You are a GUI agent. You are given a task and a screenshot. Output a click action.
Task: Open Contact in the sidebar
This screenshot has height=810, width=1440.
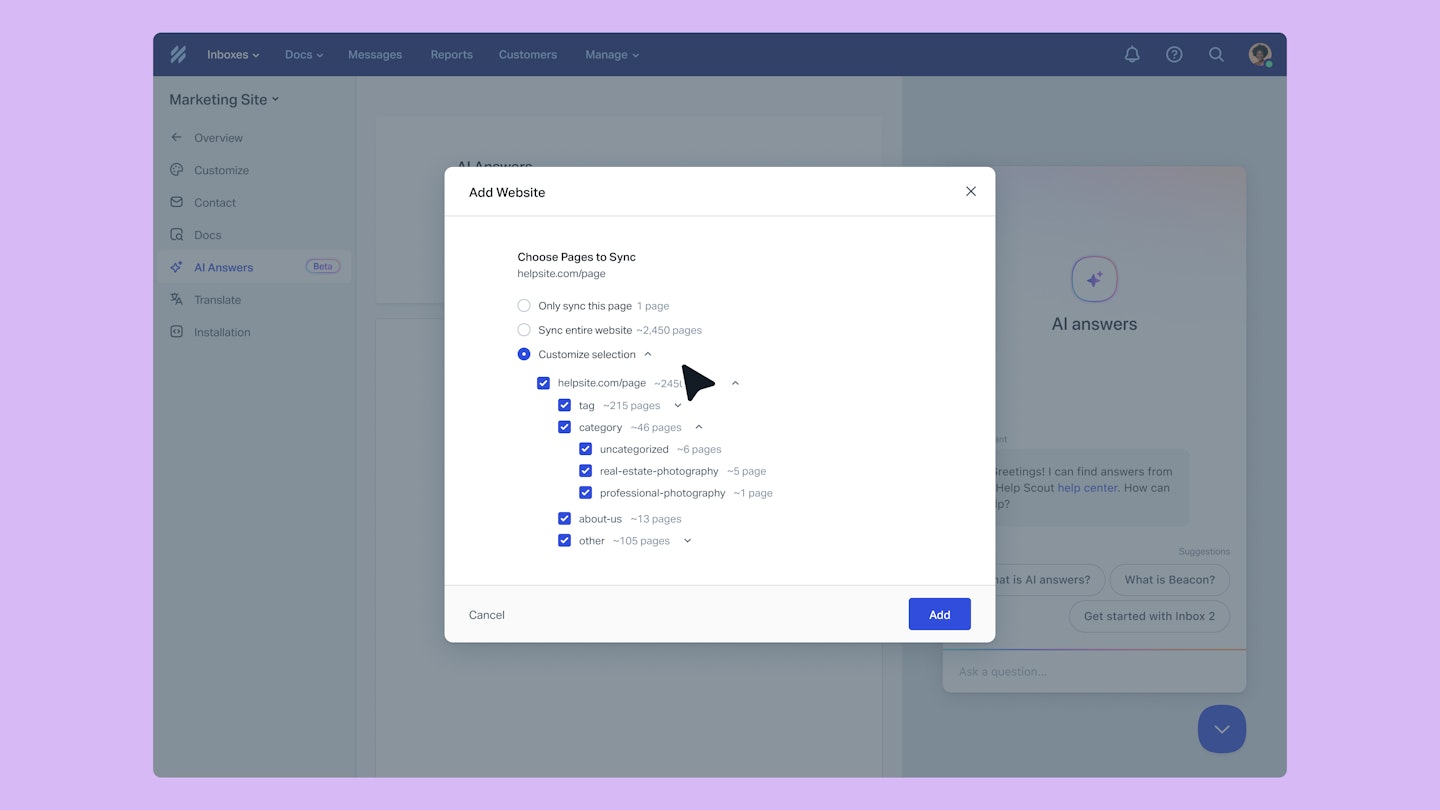tap(215, 202)
